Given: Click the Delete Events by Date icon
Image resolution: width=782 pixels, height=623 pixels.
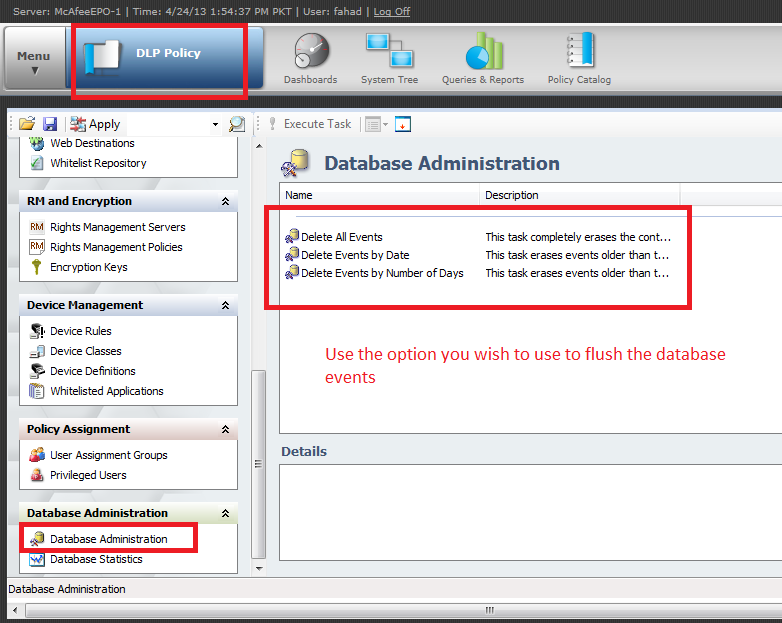Looking at the screenshot, I should pyautogui.click(x=292, y=254).
